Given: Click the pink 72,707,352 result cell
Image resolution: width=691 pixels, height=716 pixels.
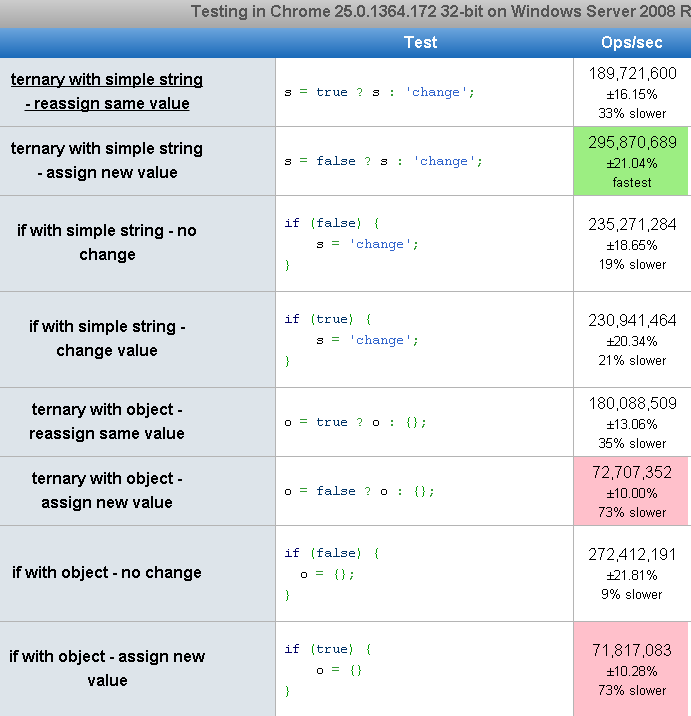Looking at the screenshot, I should coord(632,491).
